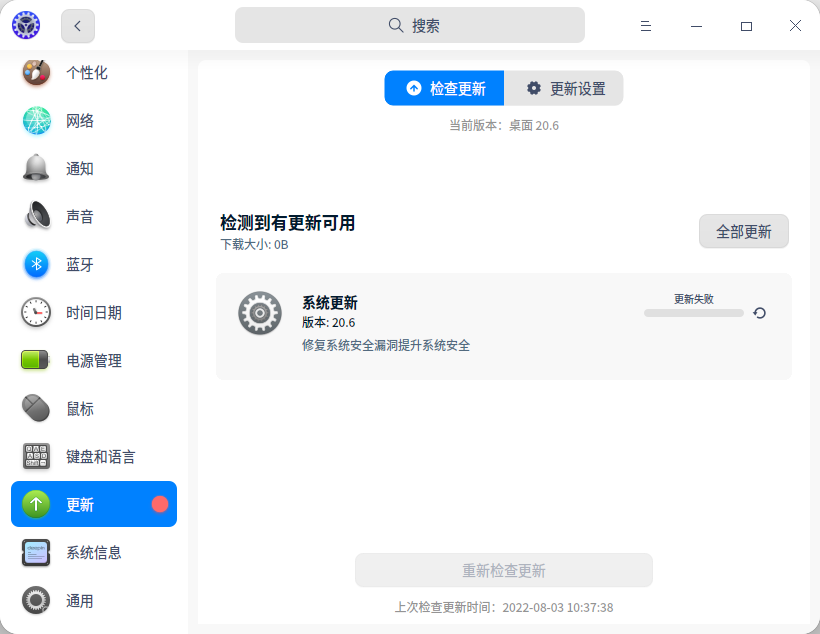
Task: Open 键盘和语言 keyboard settings
Action: [x=36, y=456]
